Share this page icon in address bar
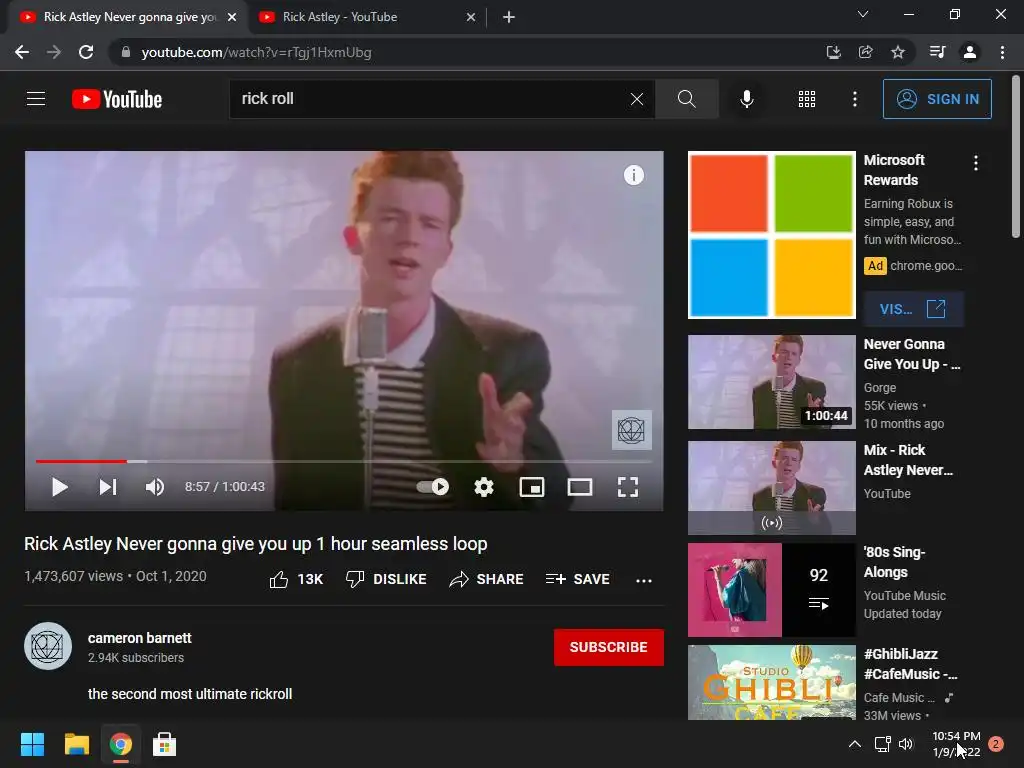Image resolution: width=1024 pixels, height=768 pixels. 865,52
